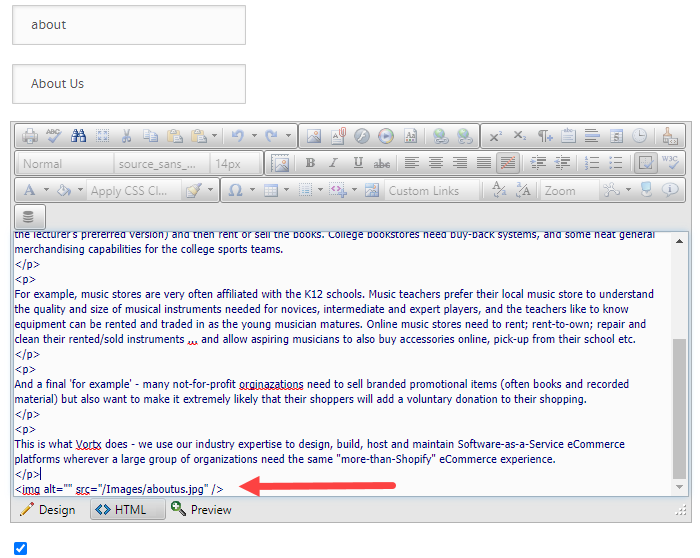Set image properties with the image icon beside Custom Links

pyautogui.click(x=371, y=191)
